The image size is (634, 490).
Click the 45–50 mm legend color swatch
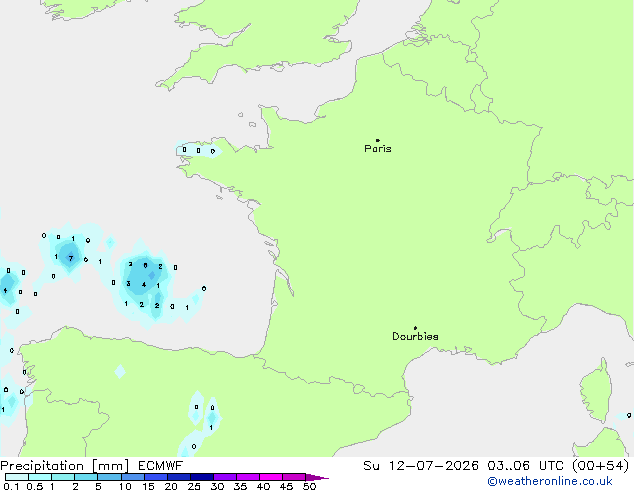pyautogui.click(x=294, y=477)
